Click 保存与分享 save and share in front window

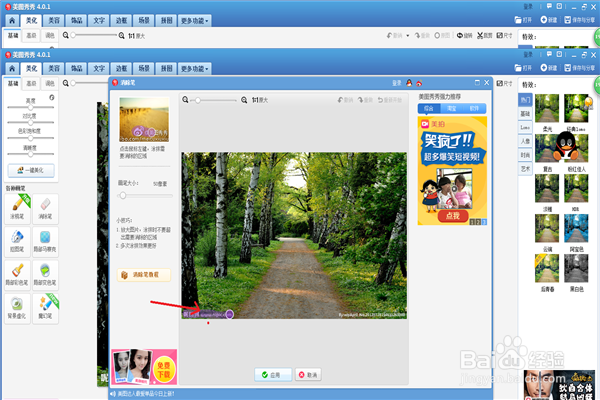579,68
